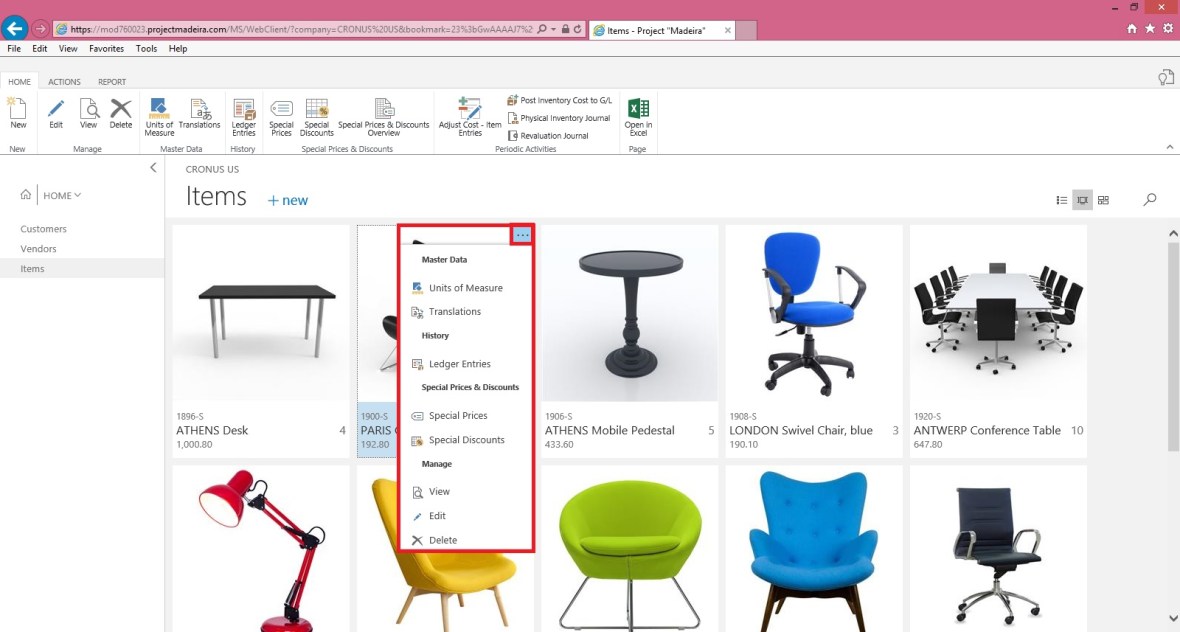Expand the HOME navigation dropdown
Viewport: 1180px width, 632px height.
click(62, 196)
